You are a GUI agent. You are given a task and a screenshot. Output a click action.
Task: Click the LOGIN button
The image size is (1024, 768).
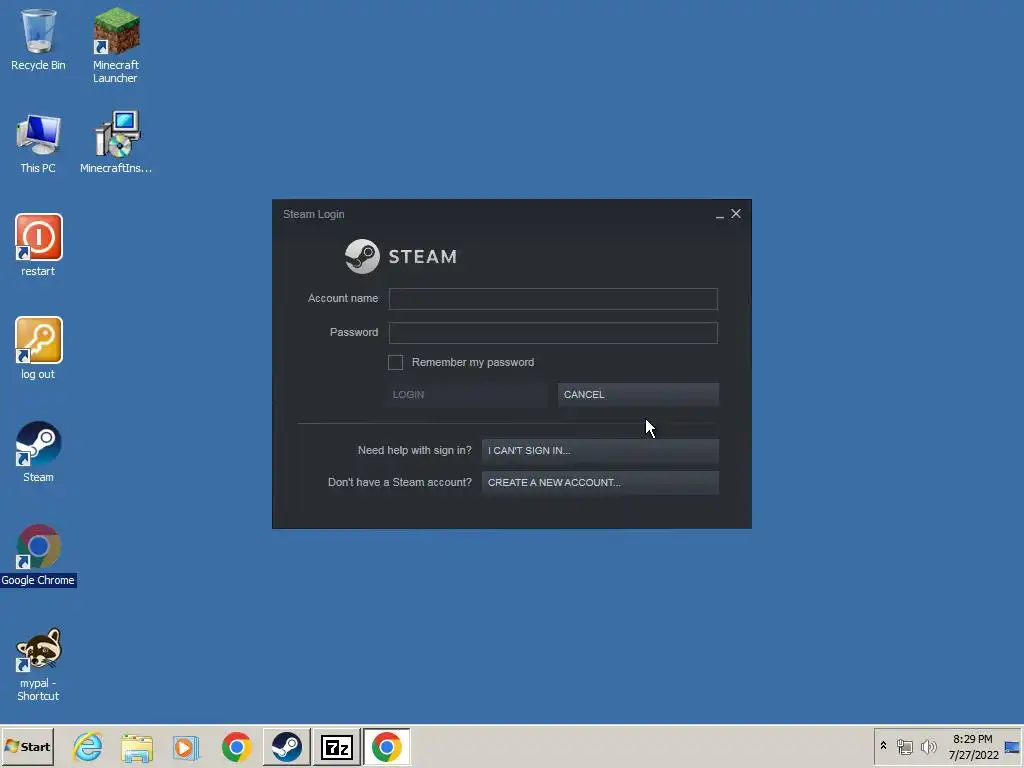click(x=466, y=394)
